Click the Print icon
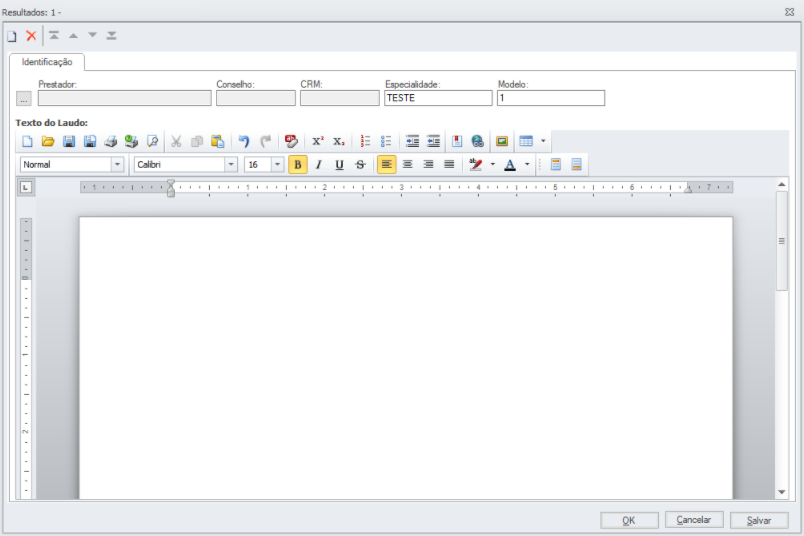This screenshot has width=804, height=536. pyautogui.click(x=111, y=141)
